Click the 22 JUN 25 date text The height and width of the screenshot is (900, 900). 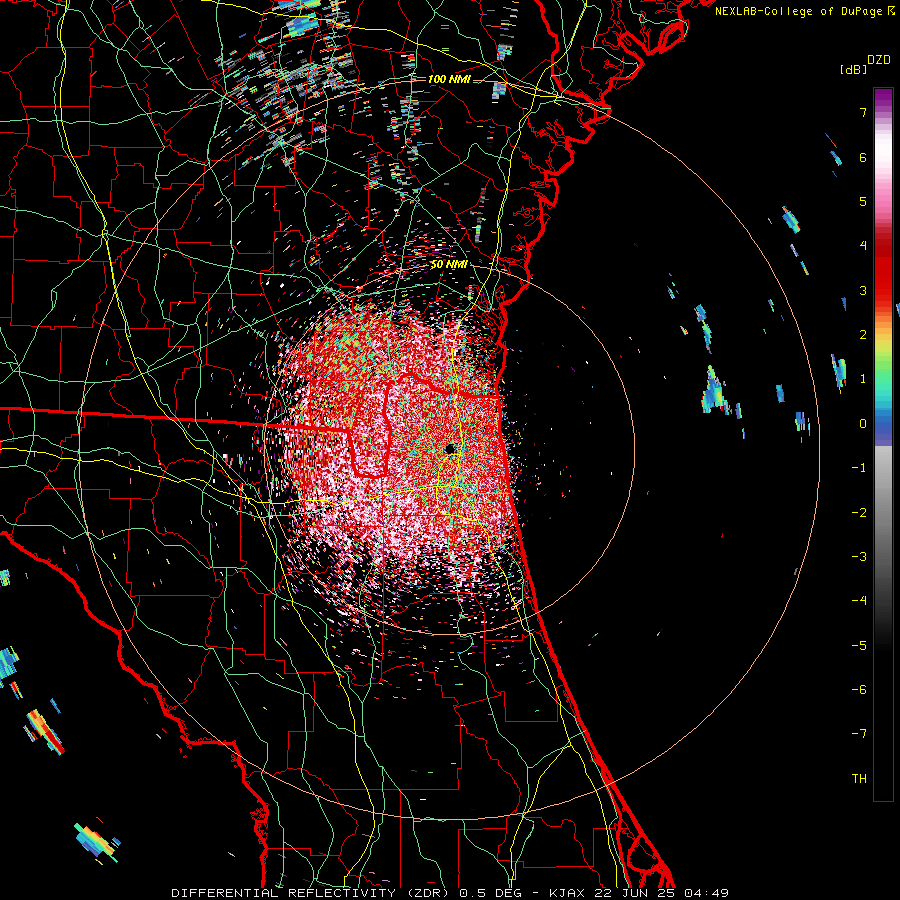(634, 893)
